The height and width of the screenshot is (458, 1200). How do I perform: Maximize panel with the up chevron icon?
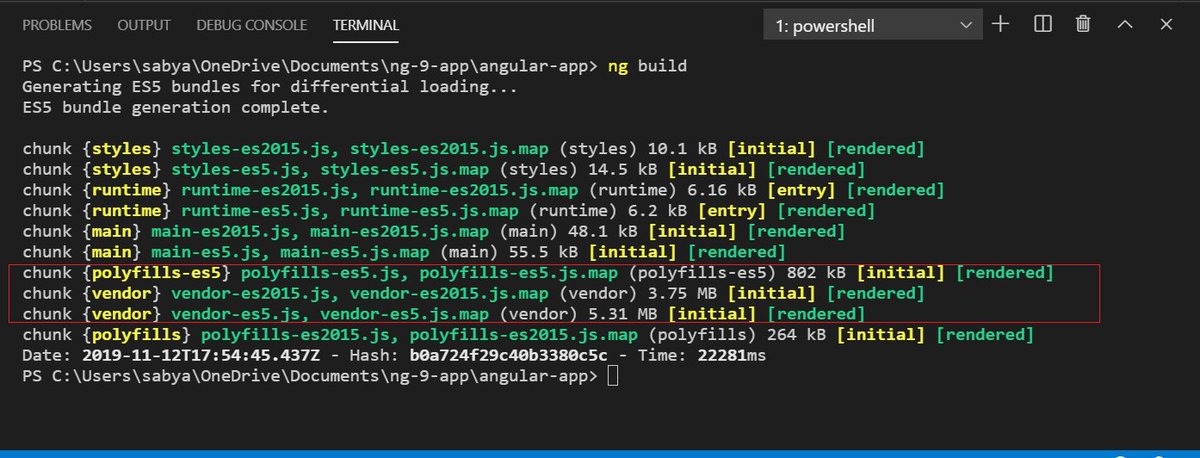1125,24
